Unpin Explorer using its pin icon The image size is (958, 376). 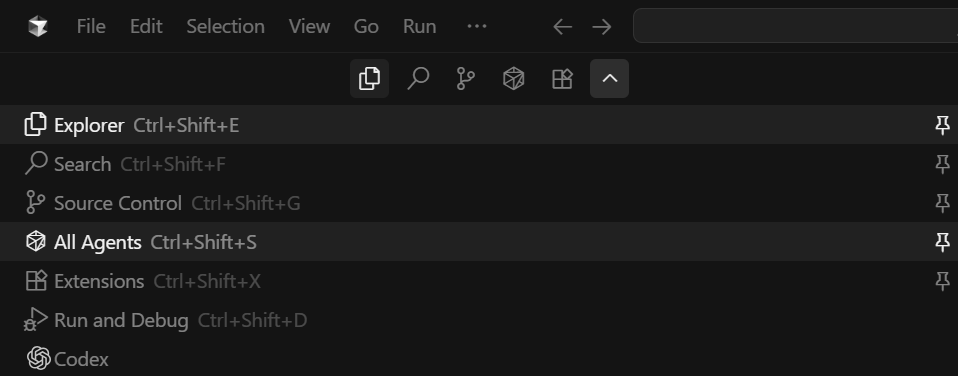point(942,125)
